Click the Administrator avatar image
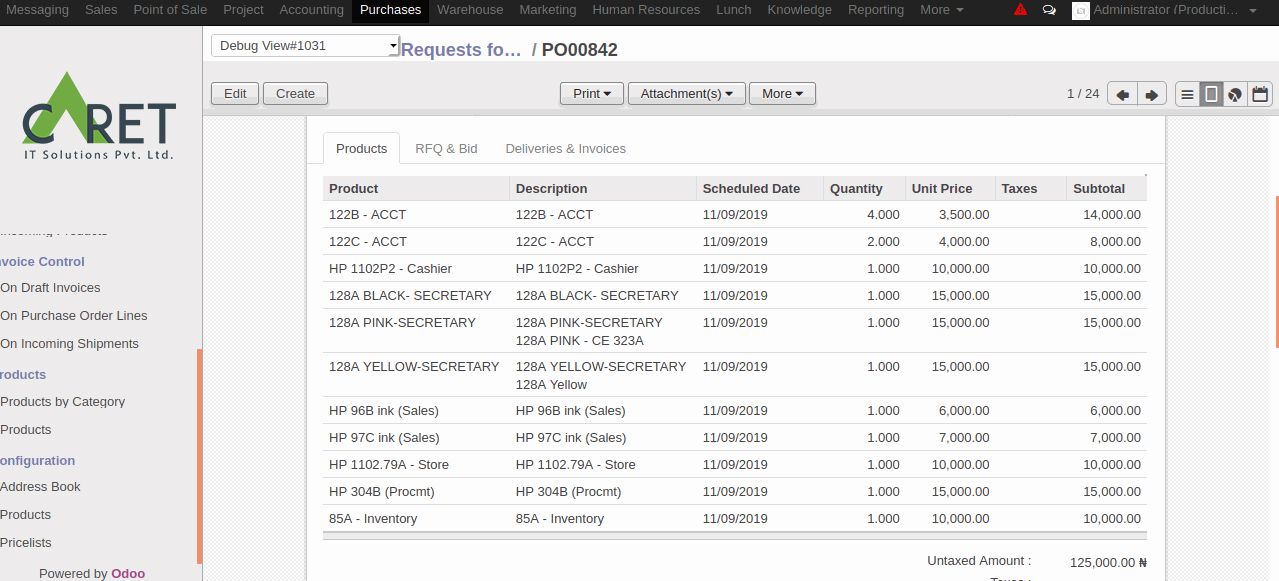 pyautogui.click(x=1080, y=10)
